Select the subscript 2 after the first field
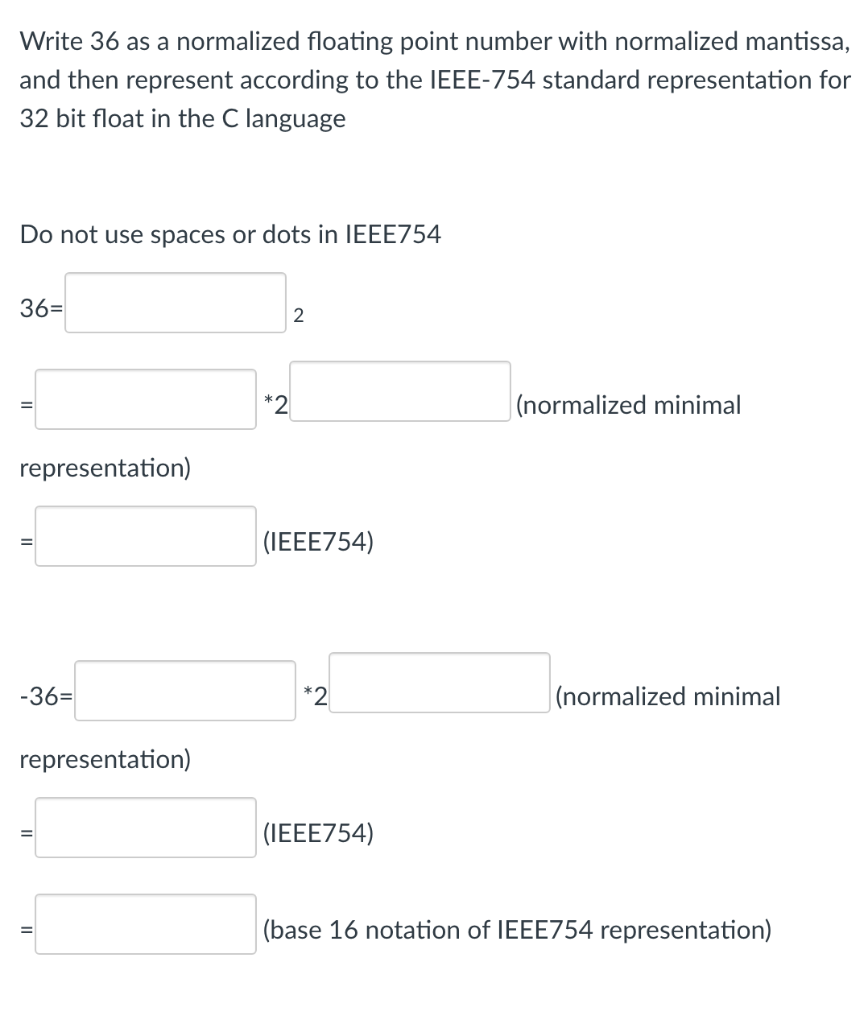The width and height of the screenshot is (868, 1024). [x=297, y=315]
